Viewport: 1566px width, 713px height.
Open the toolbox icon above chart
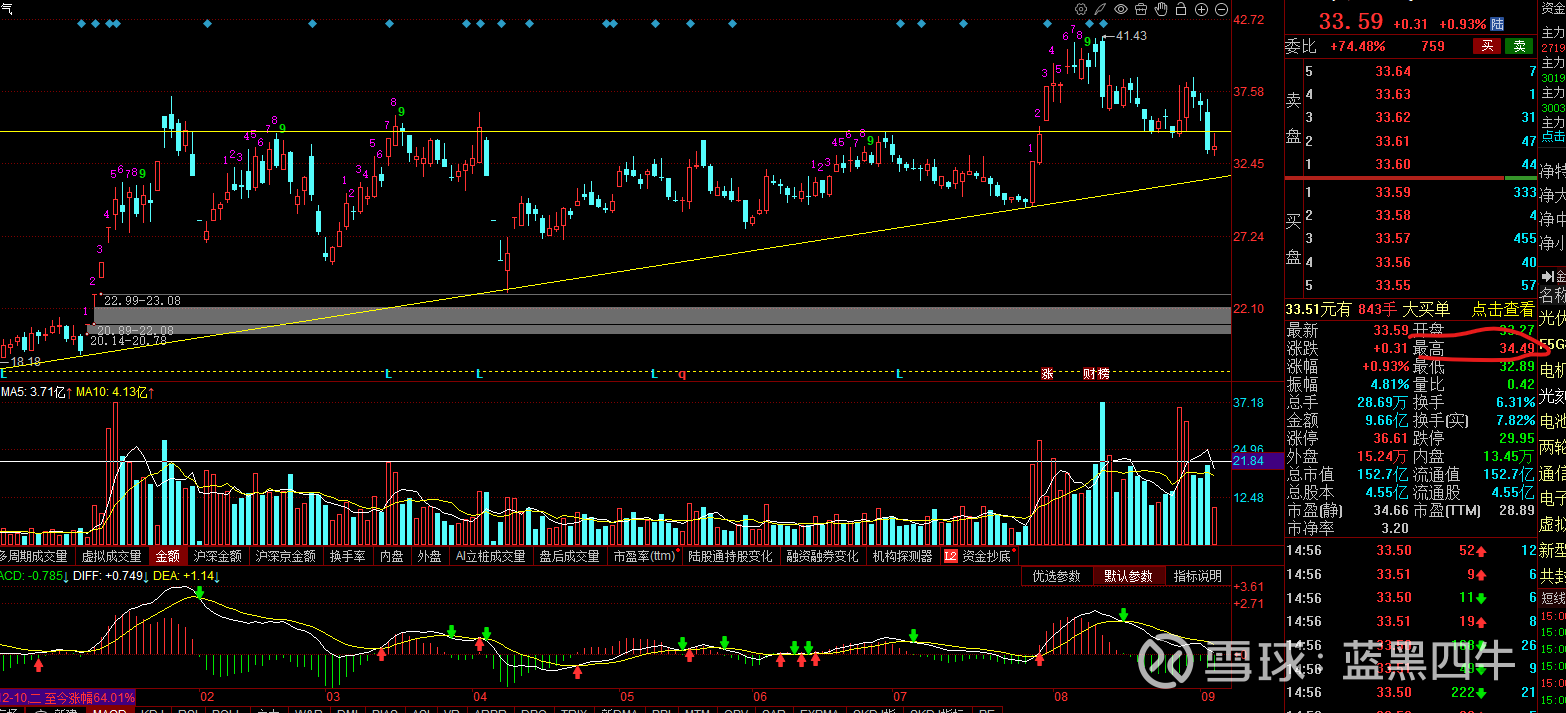pyautogui.click(x=1141, y=9)
